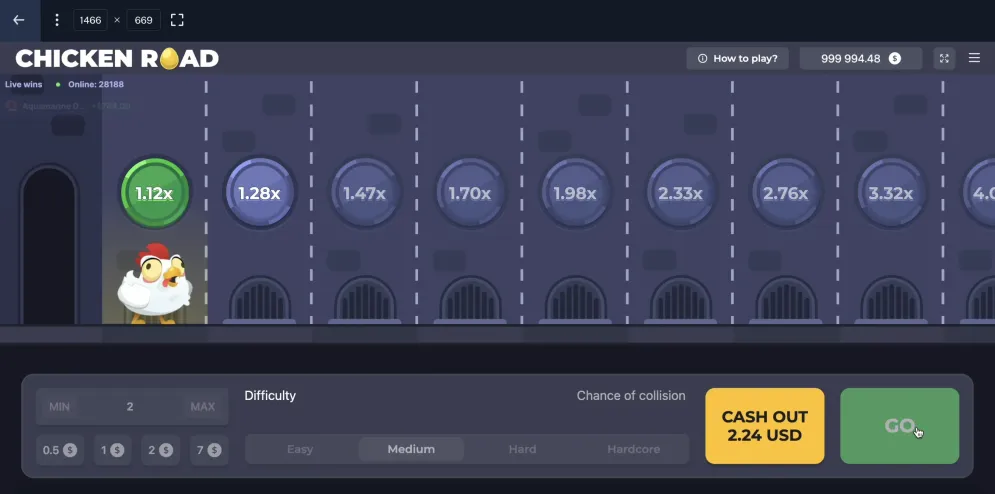Click sewer grate under 1.28x coin
The height and width of the screenshot is (494, 995).
(260, 300)
